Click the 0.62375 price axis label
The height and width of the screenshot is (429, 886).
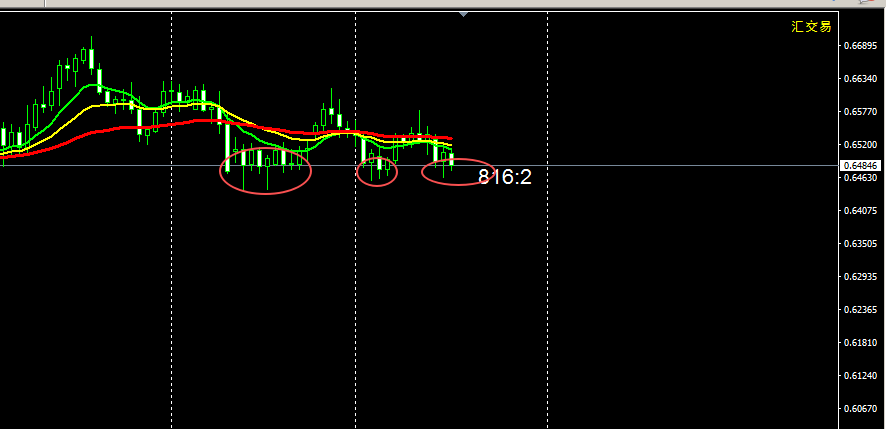pyautogui.click(x=859, y=310)
